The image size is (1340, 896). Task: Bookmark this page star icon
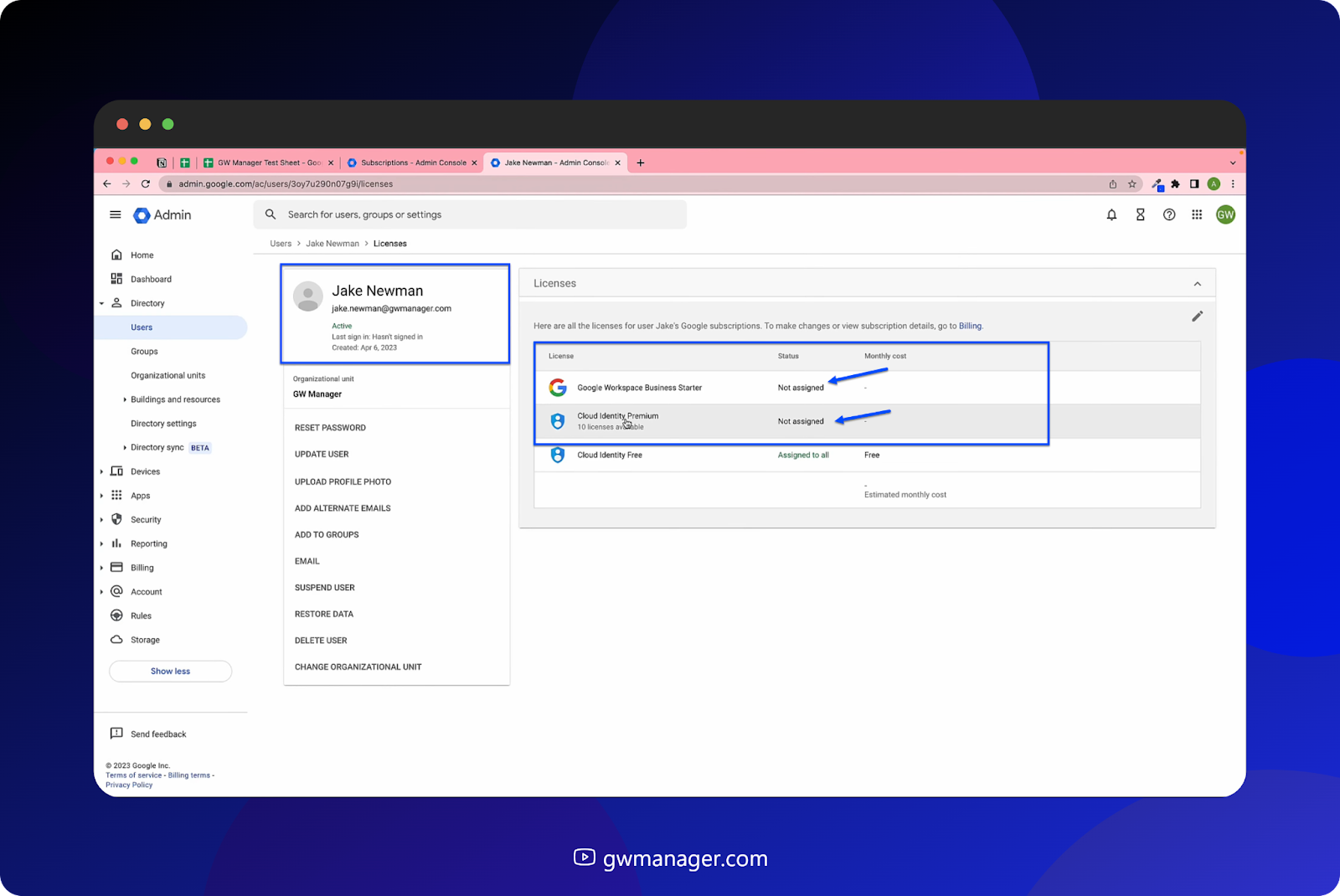[x=1132, y=184]
